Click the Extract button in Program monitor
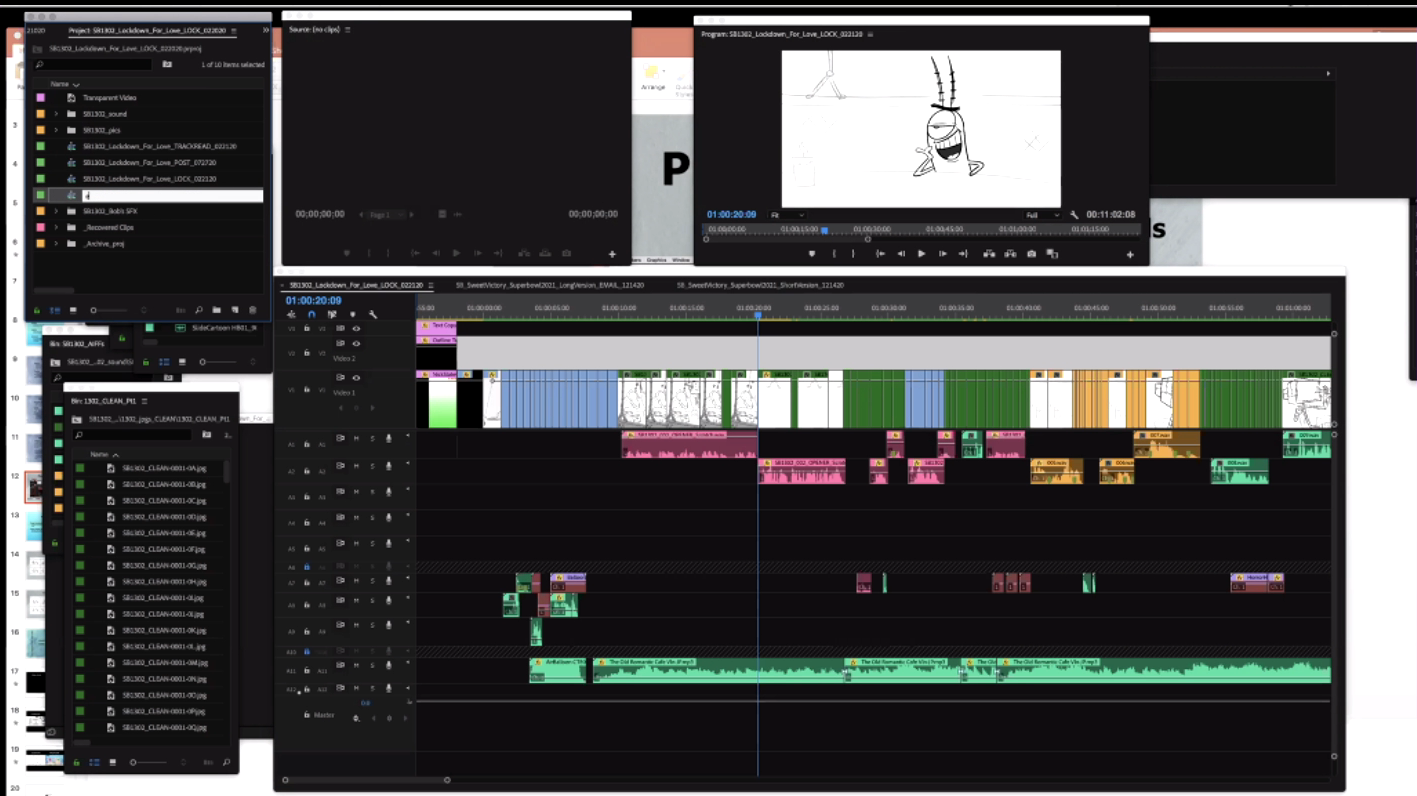The width and height of the screenshot is (1417, 796). tap(1010, 254)
